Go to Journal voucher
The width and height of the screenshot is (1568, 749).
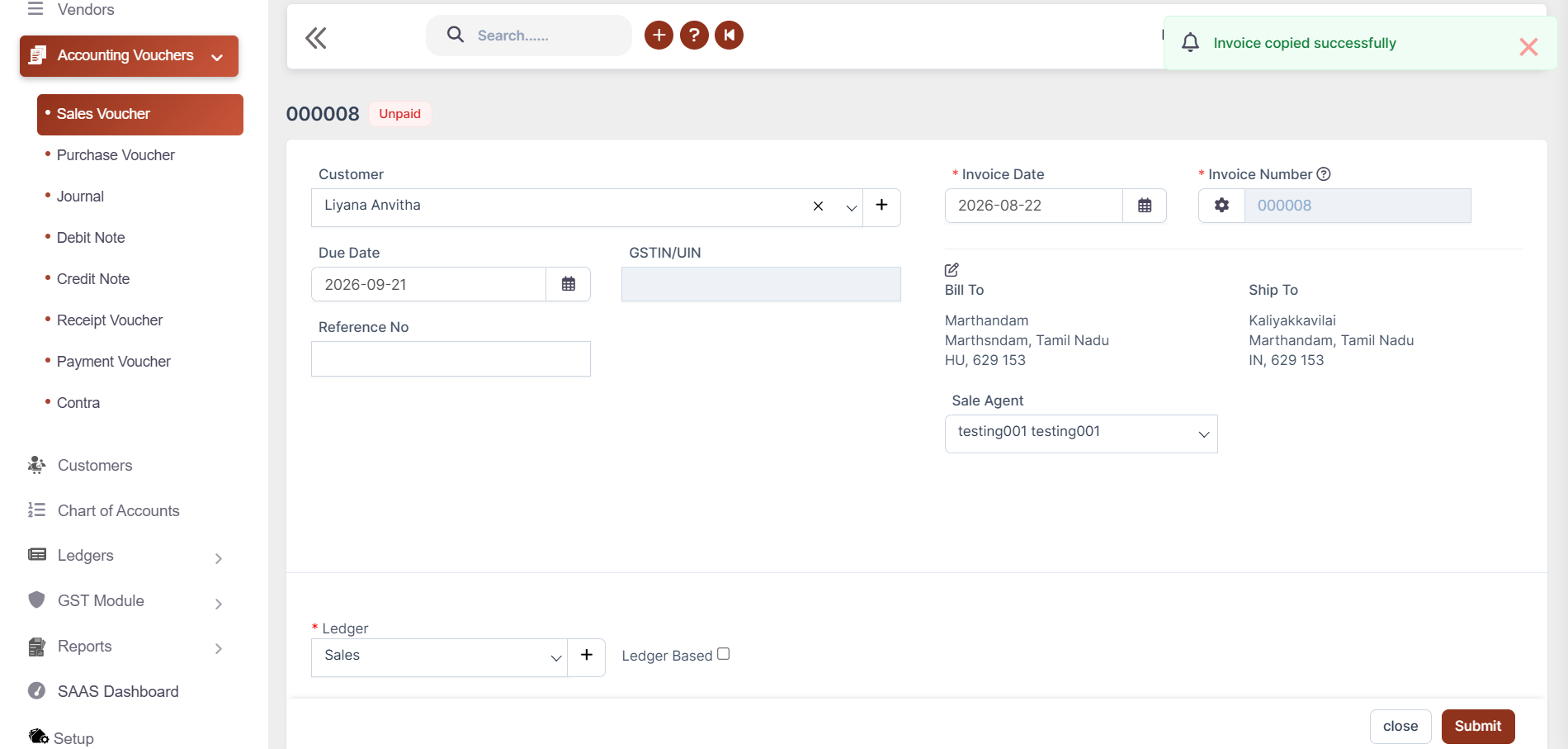click(x=80, y=197)
